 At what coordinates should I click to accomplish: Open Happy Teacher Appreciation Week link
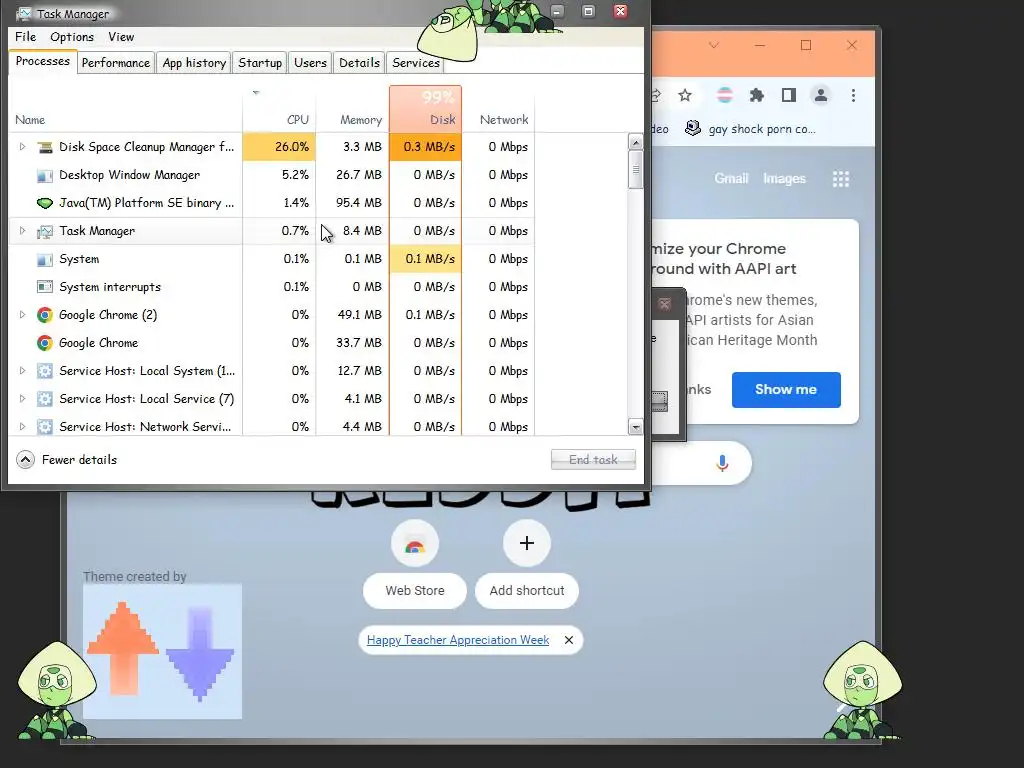(458, 640)
